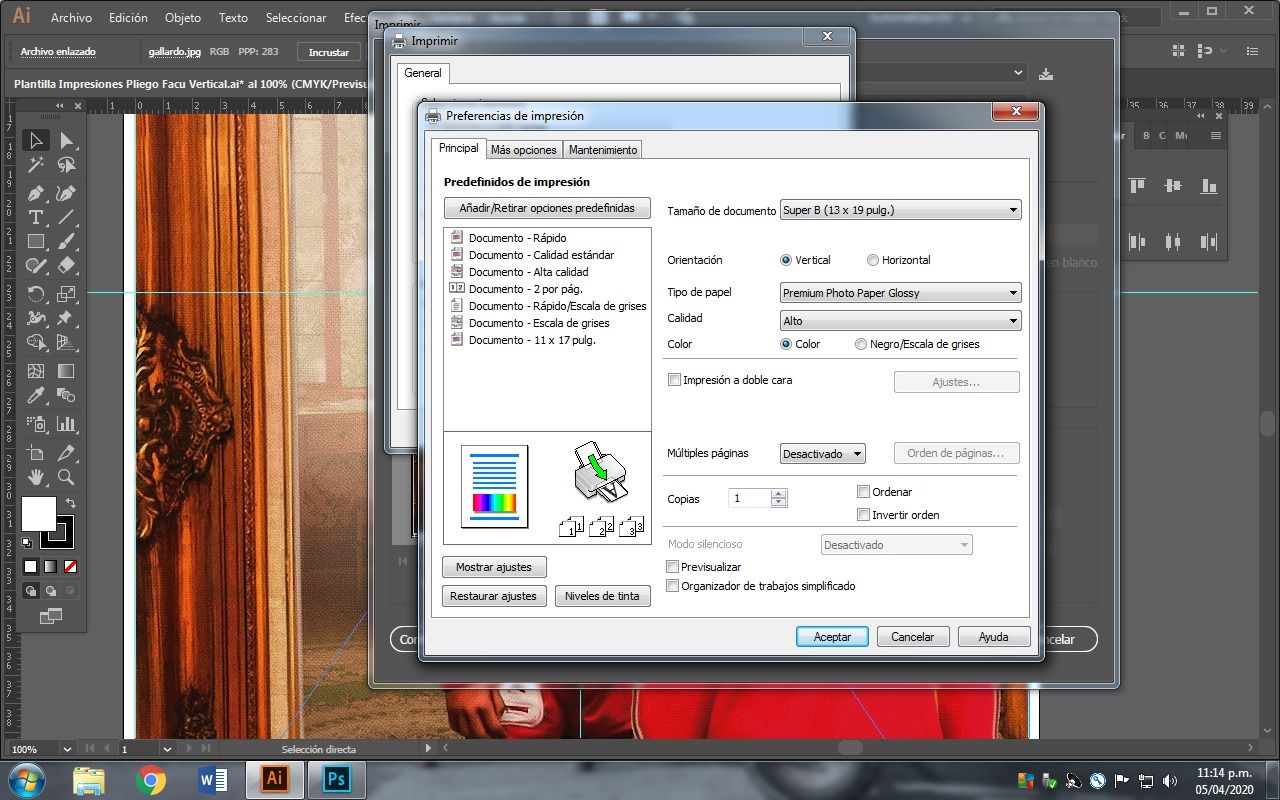Choose Vertical orientation
Screen dimensions: 1280x800
[786, 260]
